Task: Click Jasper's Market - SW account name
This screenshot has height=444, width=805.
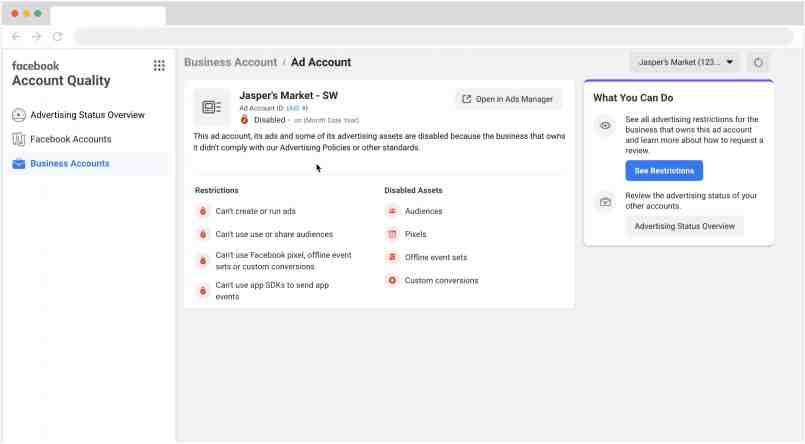Action: 289,95
